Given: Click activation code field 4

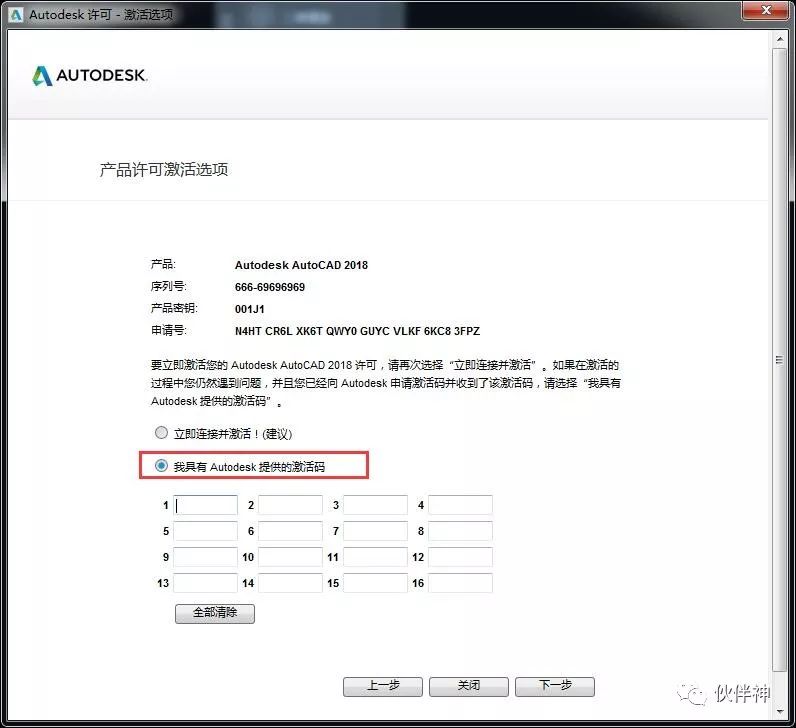Looking at the screenshot, I should 460,505.
